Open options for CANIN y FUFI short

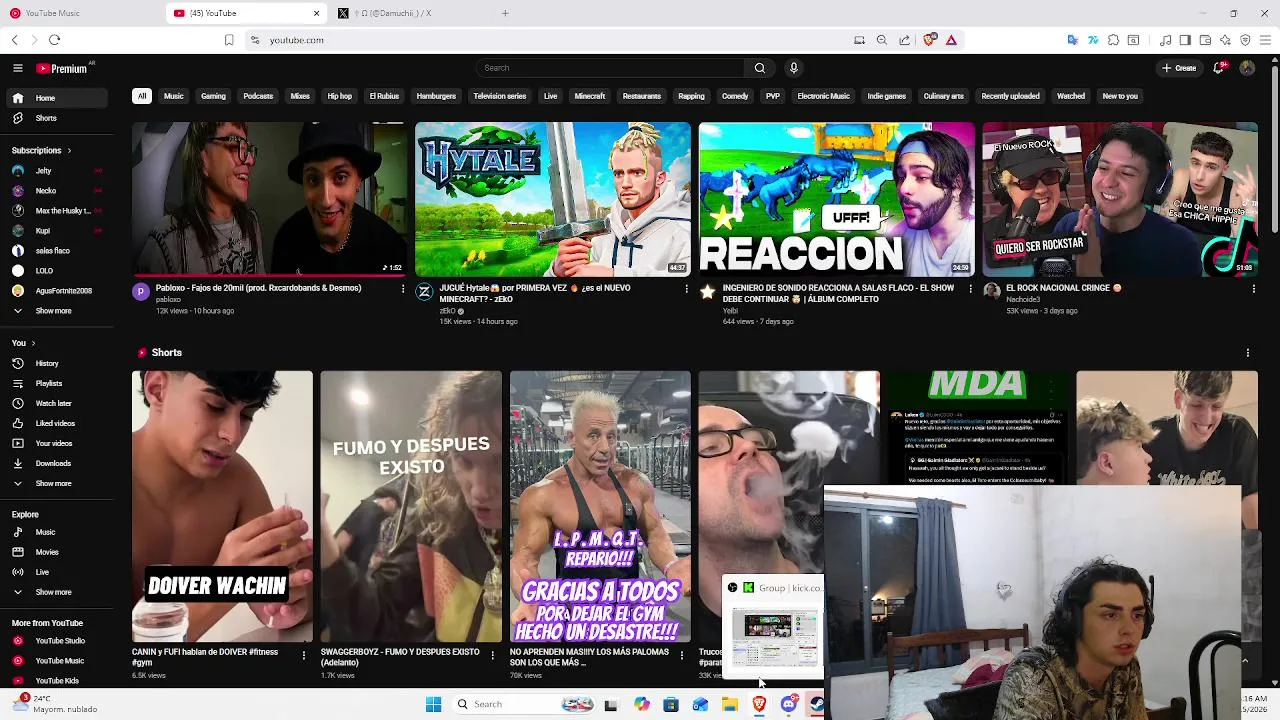304,655
